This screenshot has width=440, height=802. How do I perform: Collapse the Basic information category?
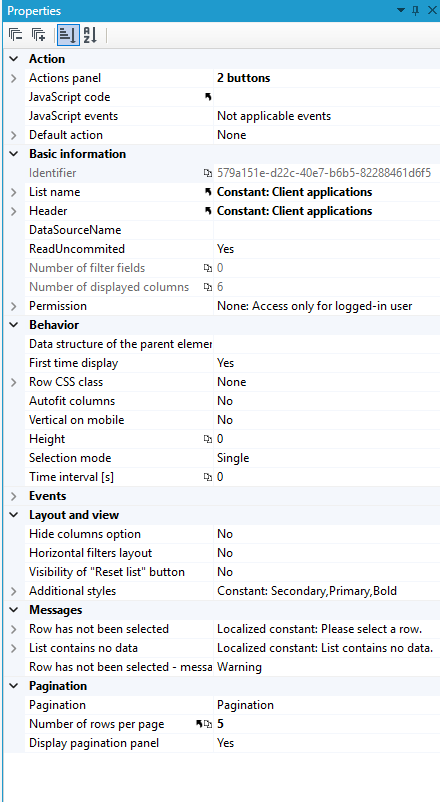pyautogui.click(x=14, y=154)
